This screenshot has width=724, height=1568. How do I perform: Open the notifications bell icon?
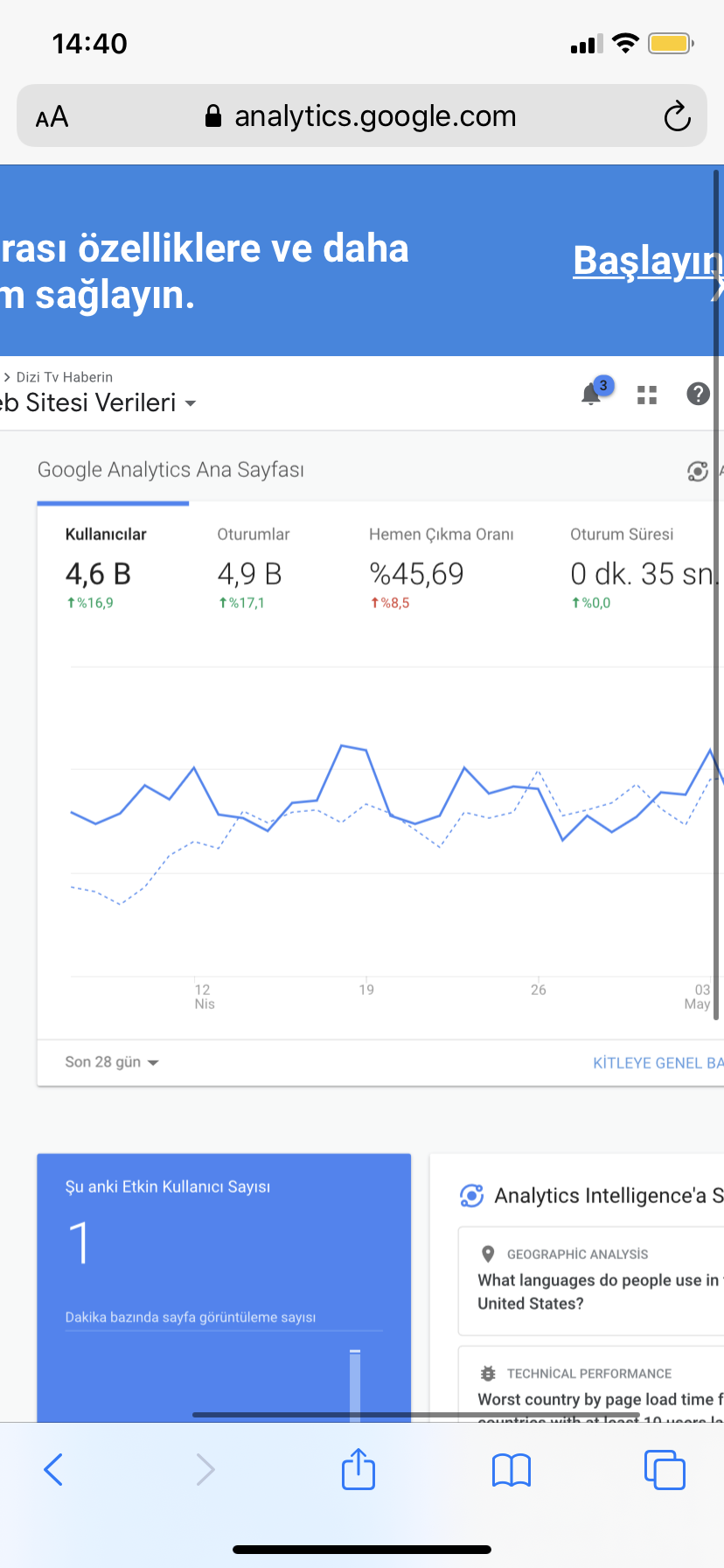(x=593, y=394)
